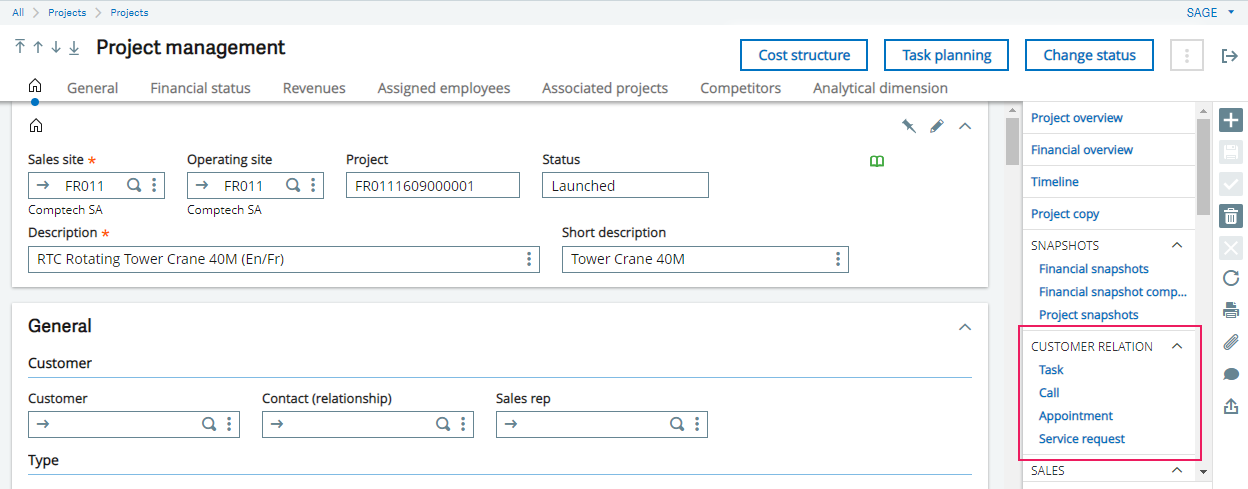Search Operating site with magnifier icon
The image size is (1248, 489).
[x=293, y=185]
